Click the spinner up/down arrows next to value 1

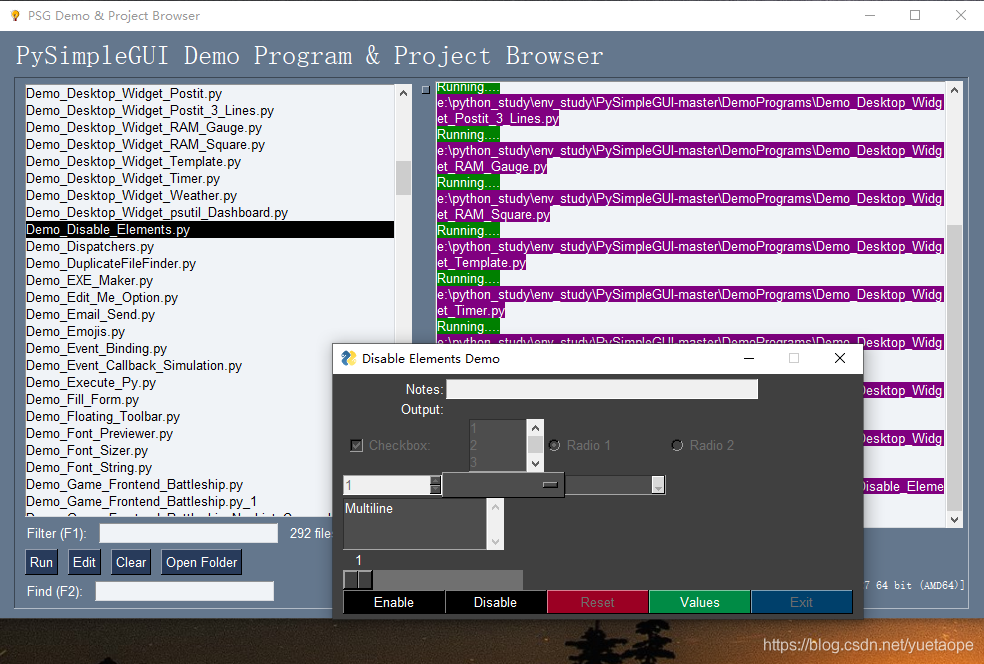point(436,485)
